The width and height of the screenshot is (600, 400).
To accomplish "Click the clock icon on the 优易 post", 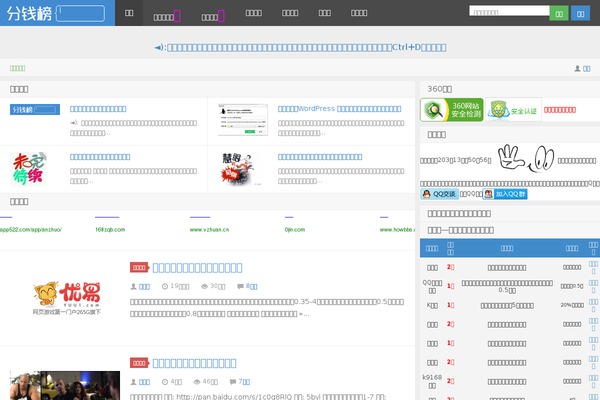I will pyautogui.click(x=165, y=286).
